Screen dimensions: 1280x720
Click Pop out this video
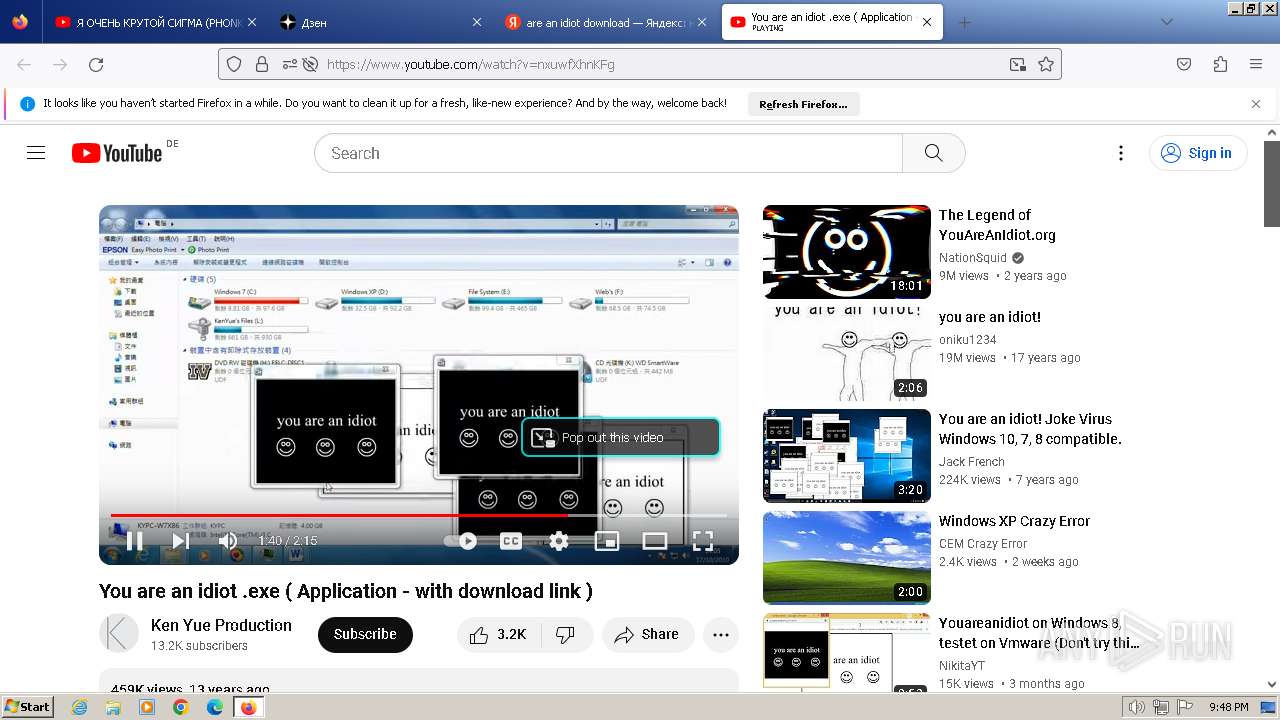(620, 437)
